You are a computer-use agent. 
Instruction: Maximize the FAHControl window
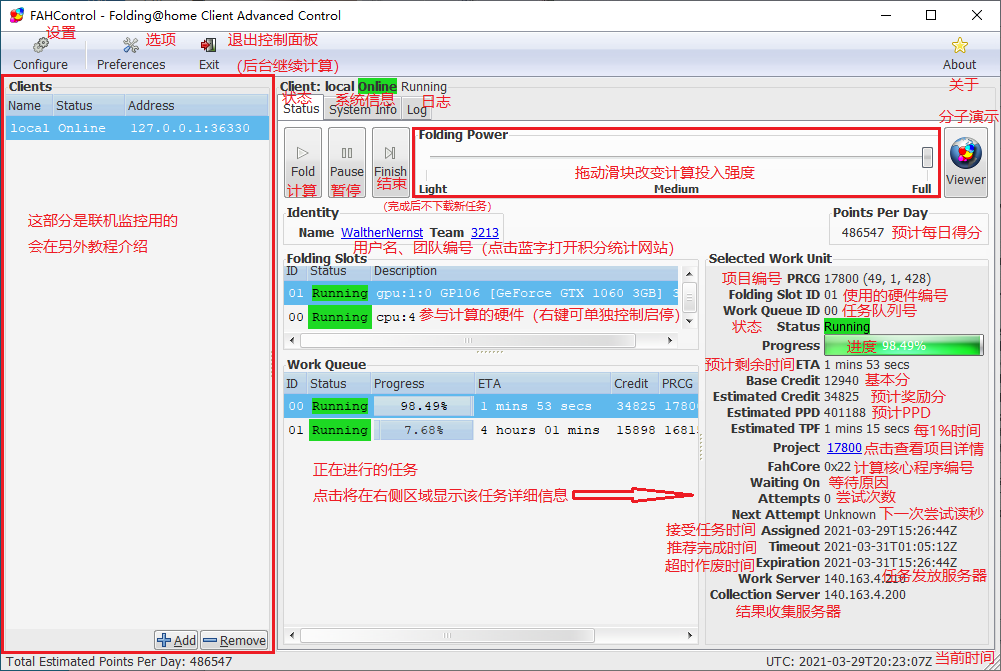pyautogui.click(x=931, y=15)
